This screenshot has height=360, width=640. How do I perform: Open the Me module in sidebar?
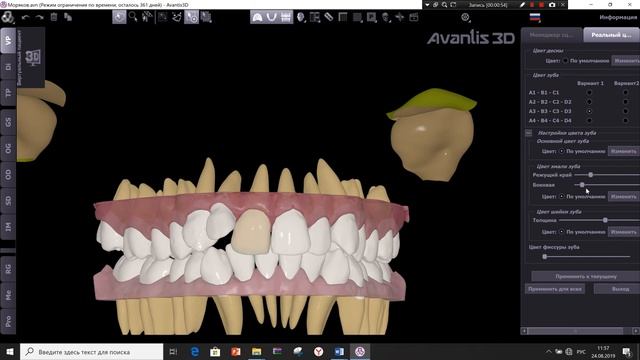click(x=8, y=295)
